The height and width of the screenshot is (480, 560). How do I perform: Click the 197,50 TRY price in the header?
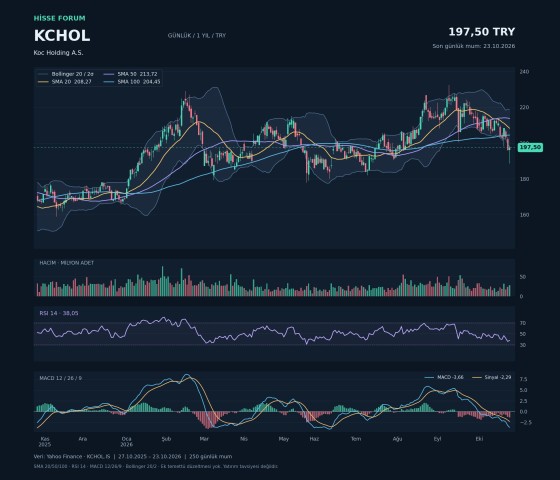(481, 32)
